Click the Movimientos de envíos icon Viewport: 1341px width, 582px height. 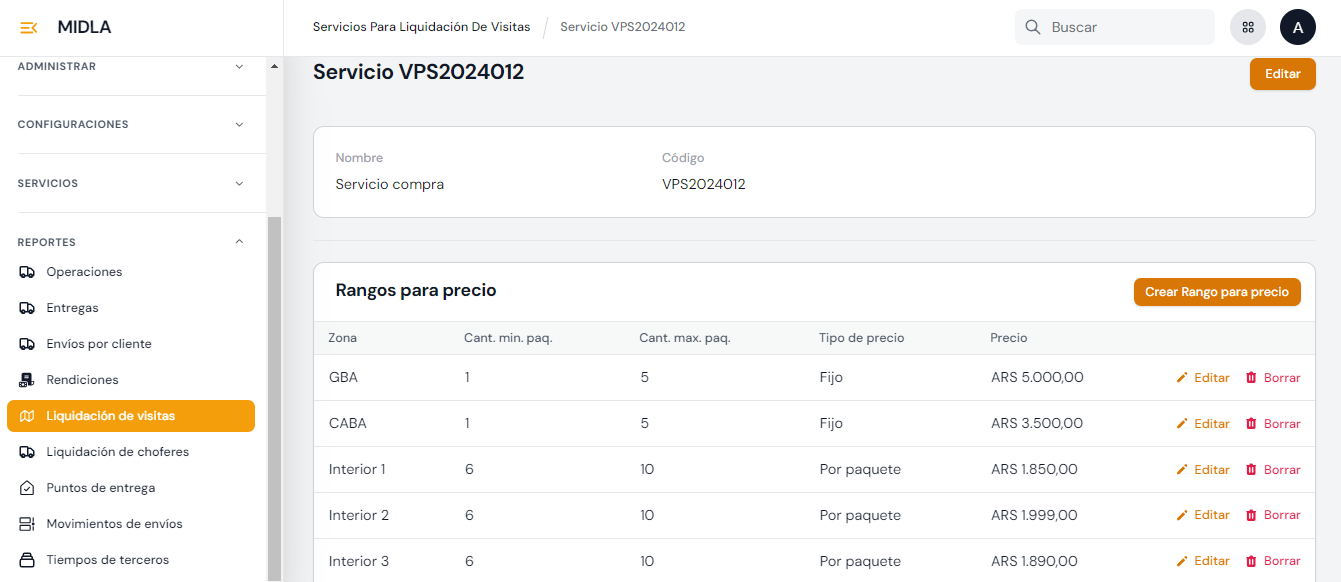click(27, 524)
